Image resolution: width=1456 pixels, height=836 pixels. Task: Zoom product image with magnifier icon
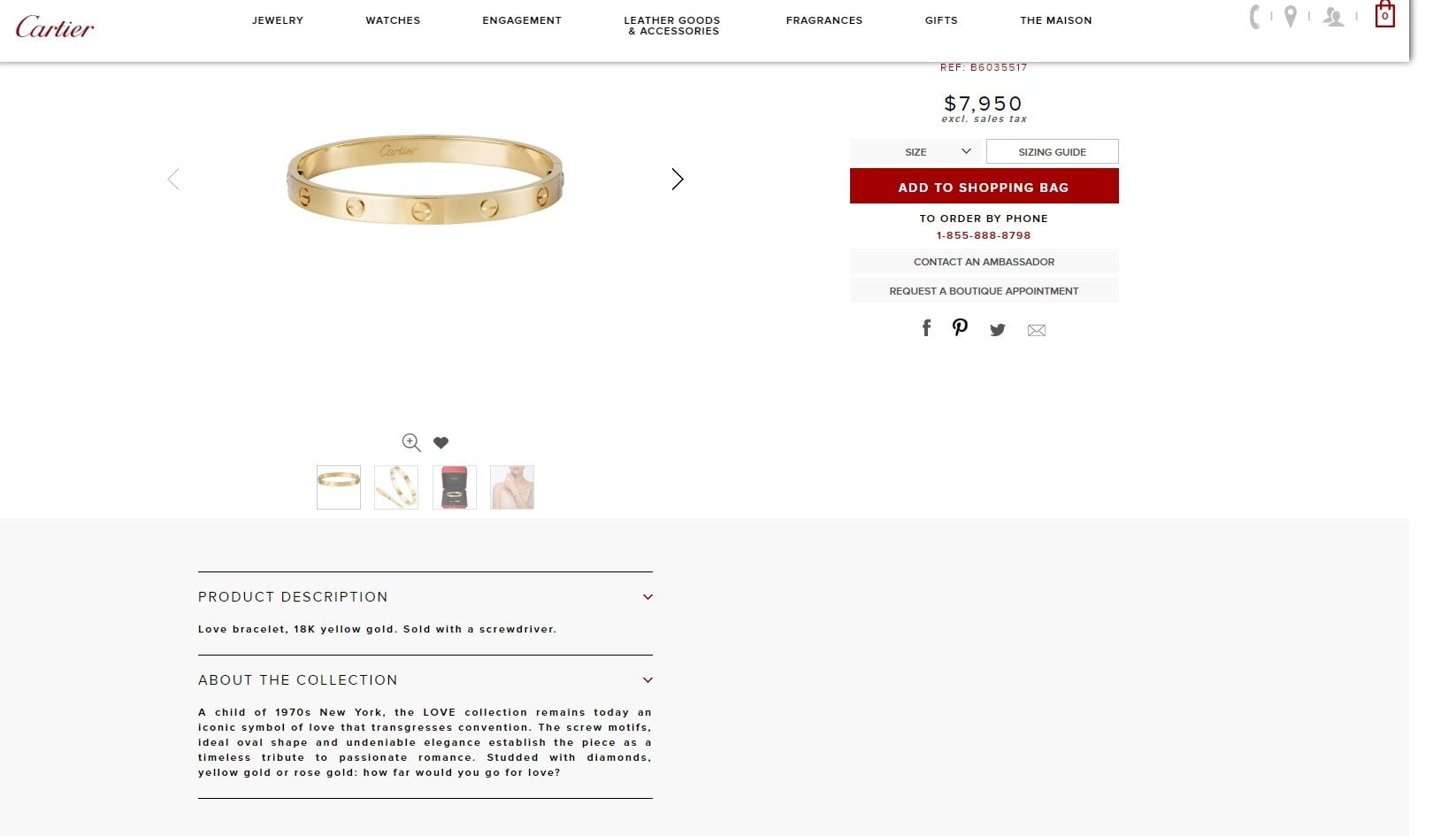click(411, 442)
